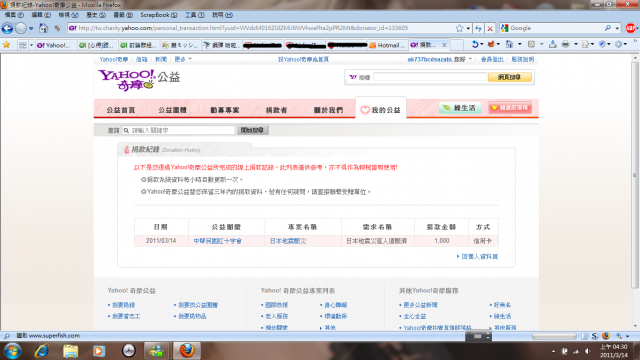Click the volume speaker tray icon
The width and height of the screenshot is (640, 360).
click(587, 351)
